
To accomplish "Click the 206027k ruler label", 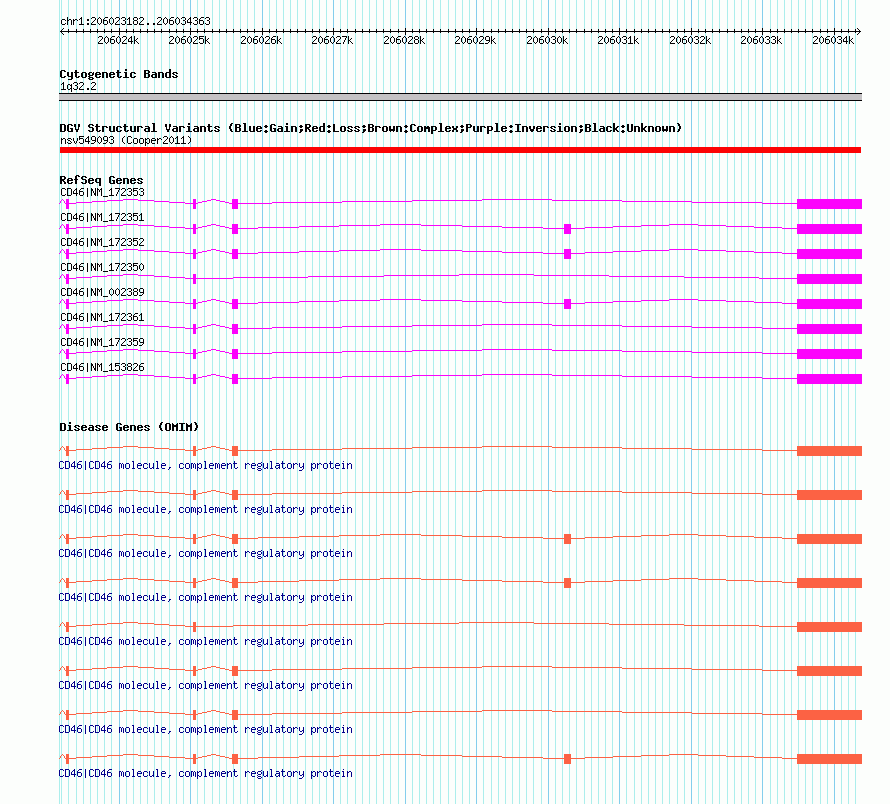I will (332, 40).
